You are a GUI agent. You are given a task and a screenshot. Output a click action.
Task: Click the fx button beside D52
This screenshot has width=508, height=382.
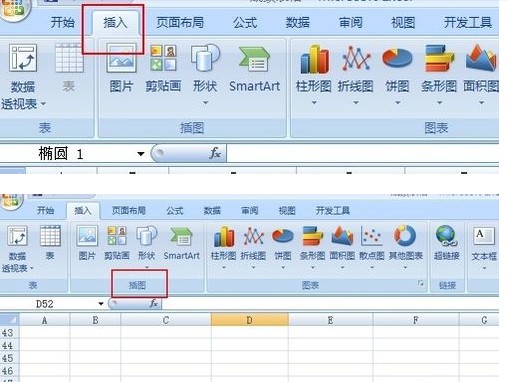[153, 303]
